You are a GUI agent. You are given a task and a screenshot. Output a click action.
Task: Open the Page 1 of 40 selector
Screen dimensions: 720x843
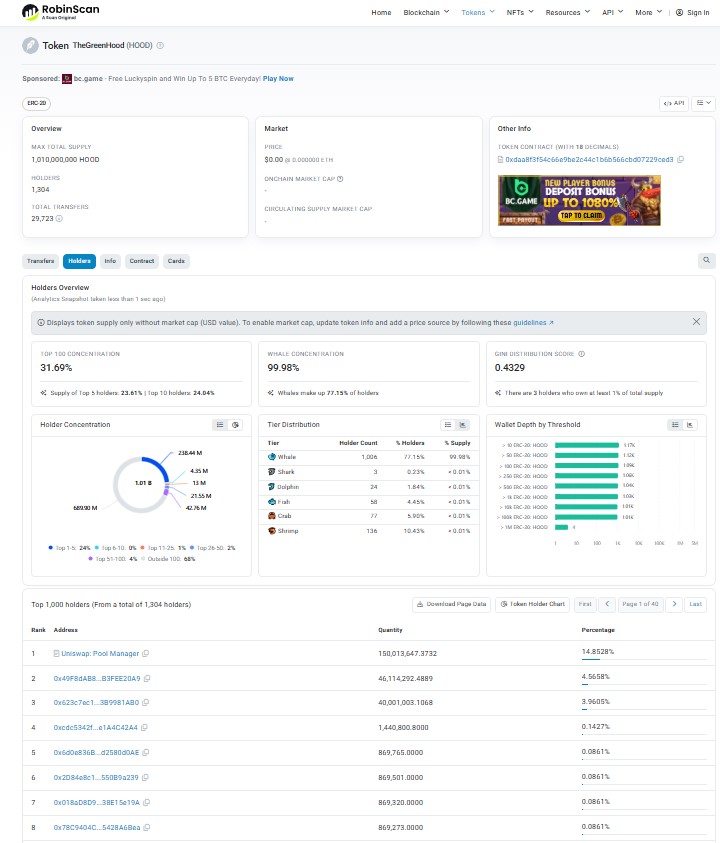click(x=640, y=604)
